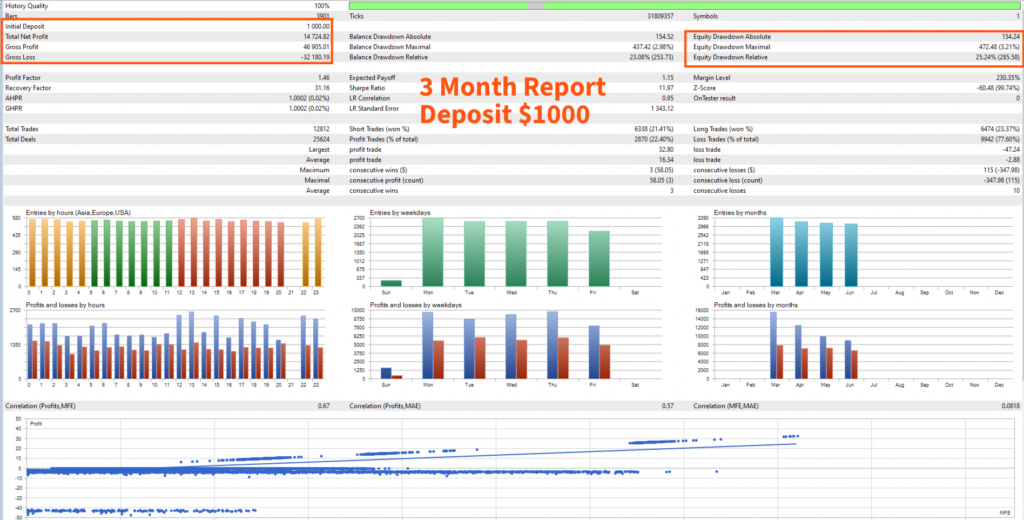Select the largest profit trade value 32.80
This screenshot has height=520, width=1024.
point(667,150)
